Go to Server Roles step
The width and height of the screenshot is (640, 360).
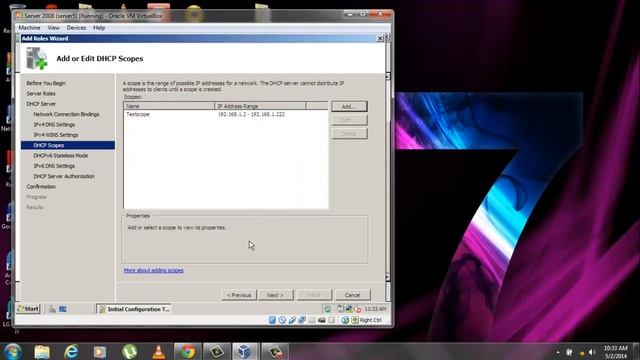point(41,93)
